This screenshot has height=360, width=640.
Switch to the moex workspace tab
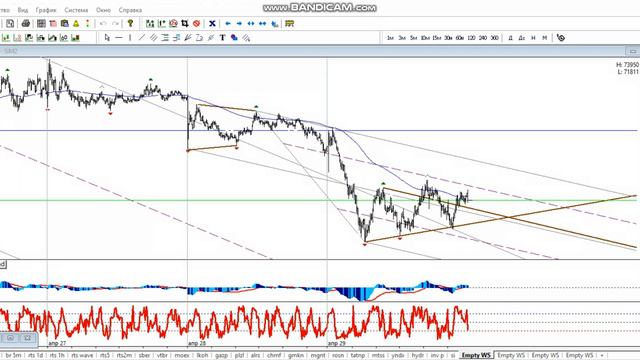pyautogui.click(x=182, y=355)
